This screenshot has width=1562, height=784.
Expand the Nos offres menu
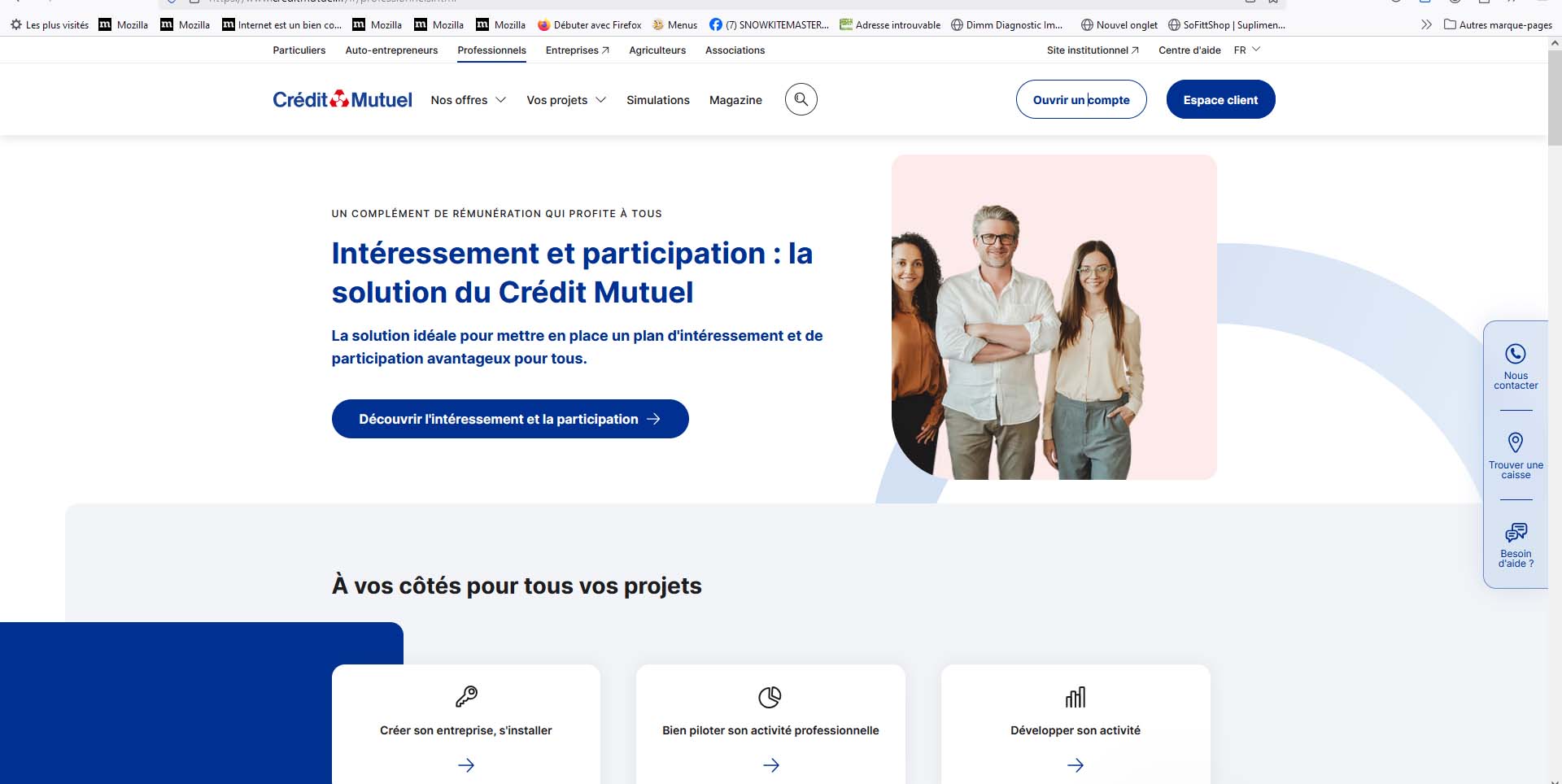(x=469, y=100)
